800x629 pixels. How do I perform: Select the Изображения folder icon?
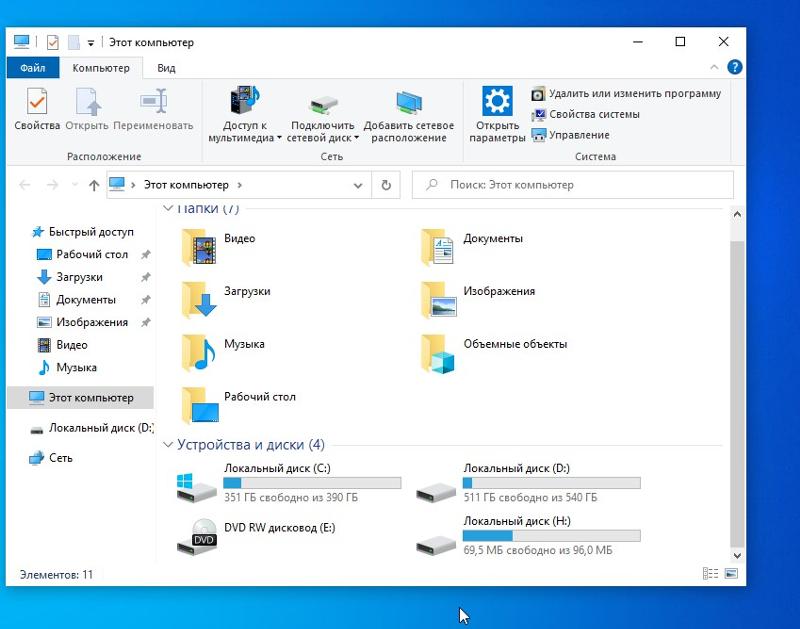coord(439,300)
